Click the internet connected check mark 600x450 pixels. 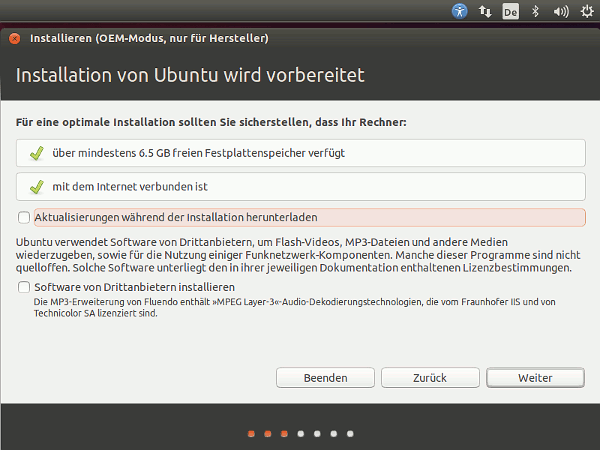click(37, 187)
